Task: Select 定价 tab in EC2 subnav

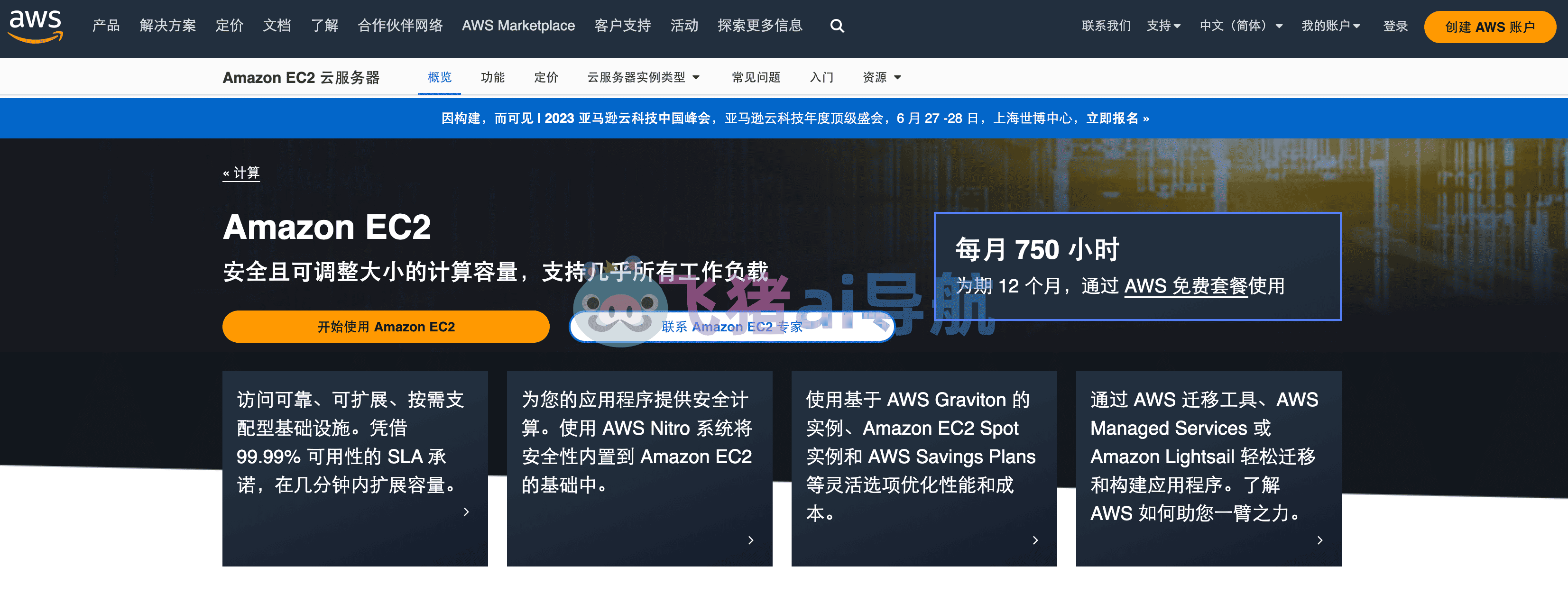Action: 546,77
